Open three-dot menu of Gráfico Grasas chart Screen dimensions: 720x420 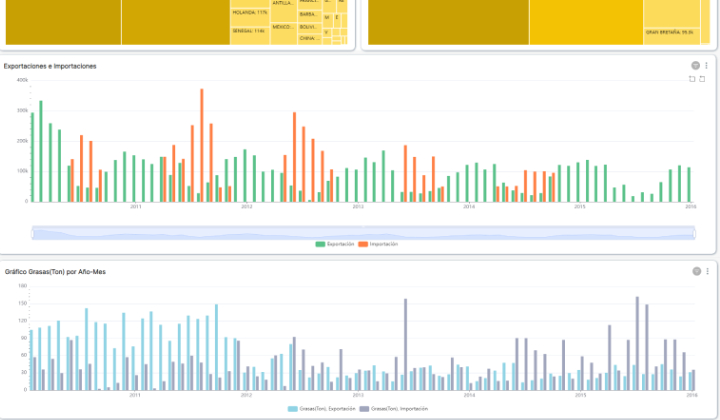(x=706, y=271)
